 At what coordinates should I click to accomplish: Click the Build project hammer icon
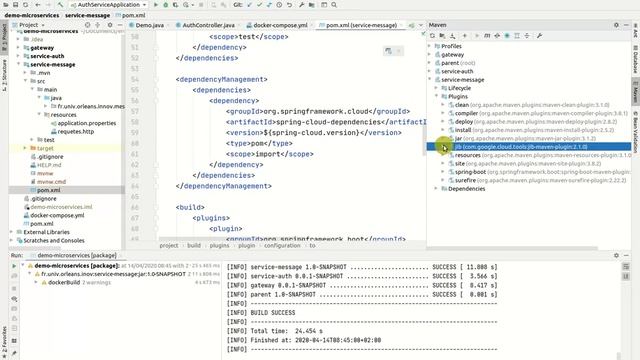pos(60,5)
